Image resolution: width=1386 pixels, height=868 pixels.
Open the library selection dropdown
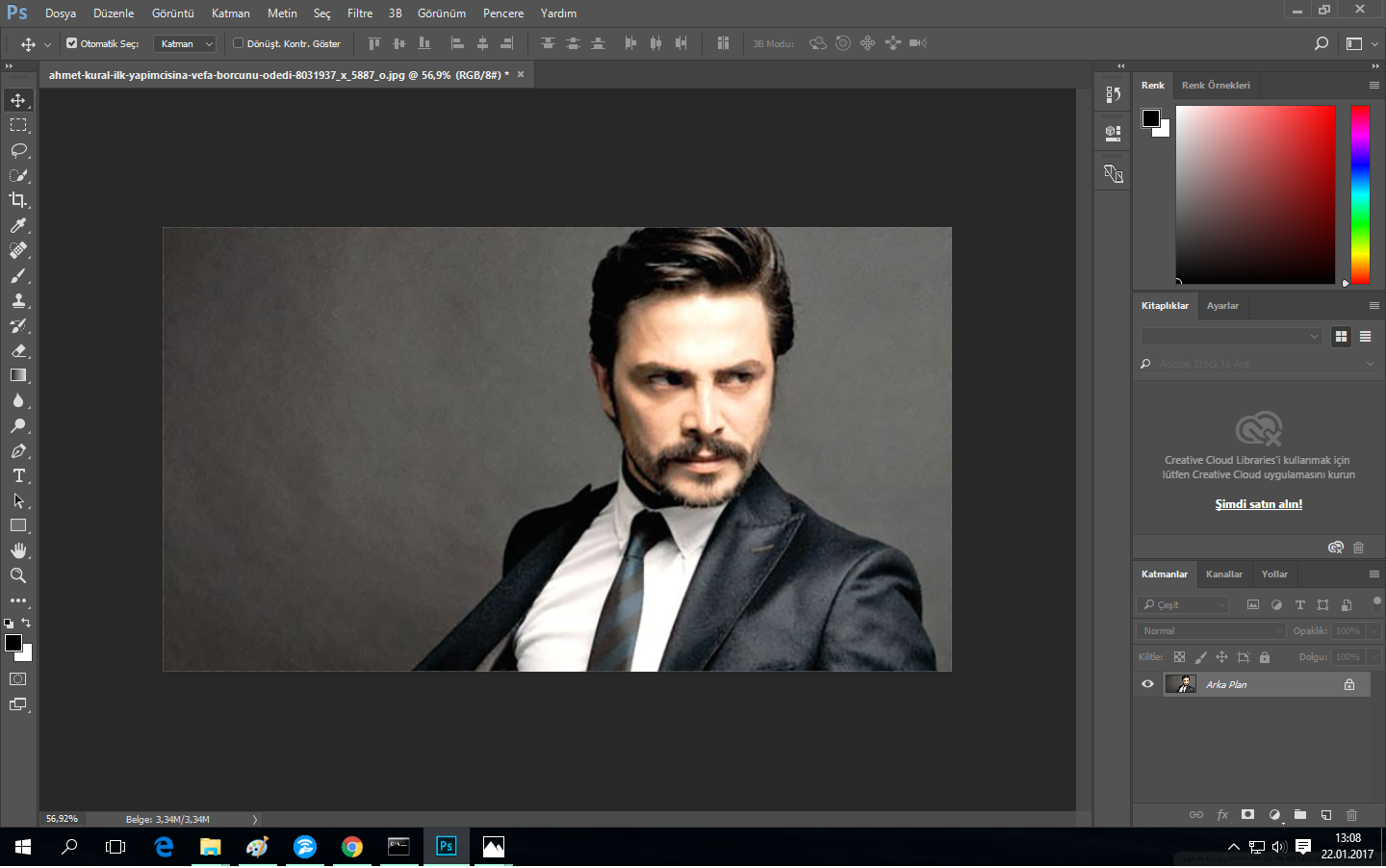coord(1231,336)
